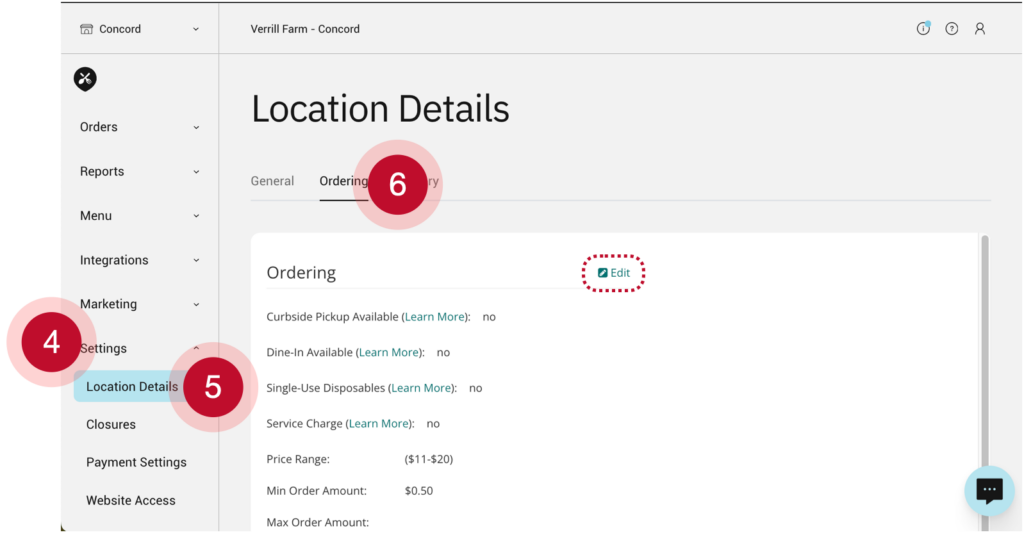This screenshot has height=537, width=1024.
Task: Open the help question mark icon
Action: 951,29
